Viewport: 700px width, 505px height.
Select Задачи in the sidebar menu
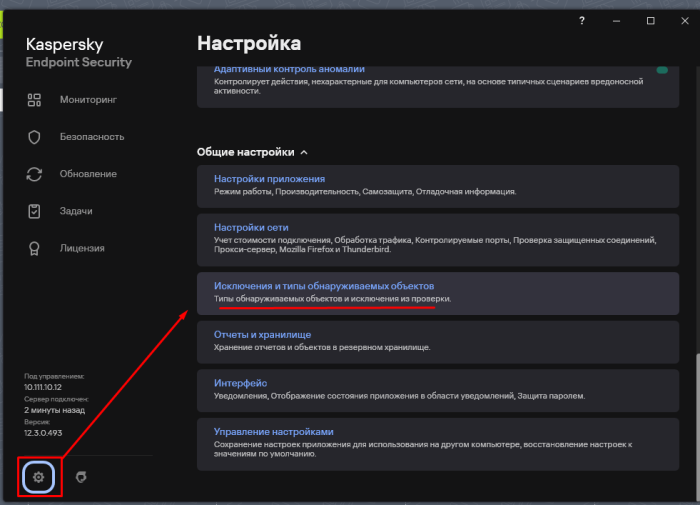click(x=76, y=211)
